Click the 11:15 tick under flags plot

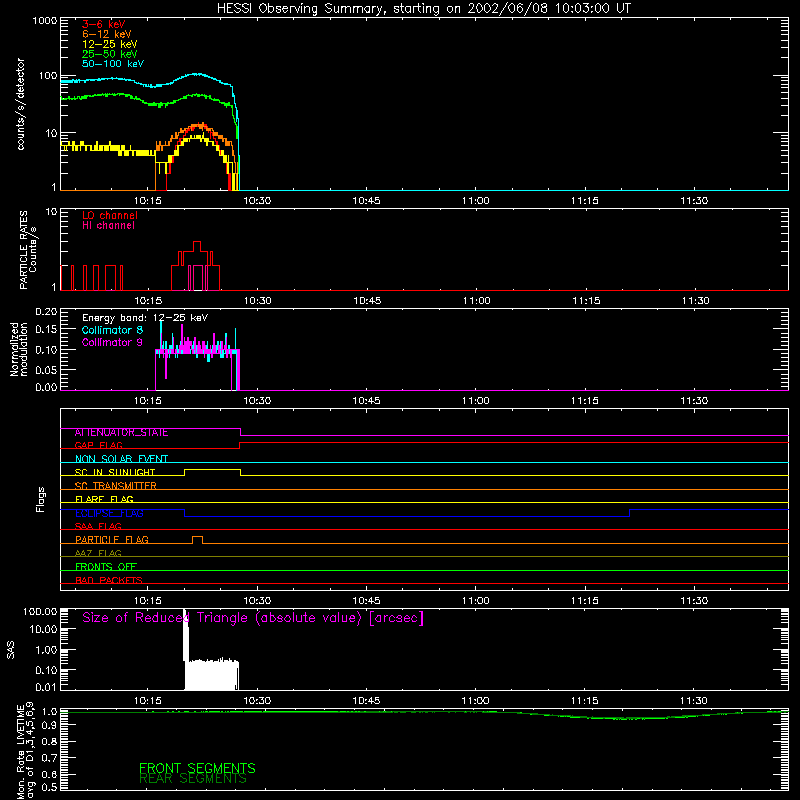click(585, 601)
